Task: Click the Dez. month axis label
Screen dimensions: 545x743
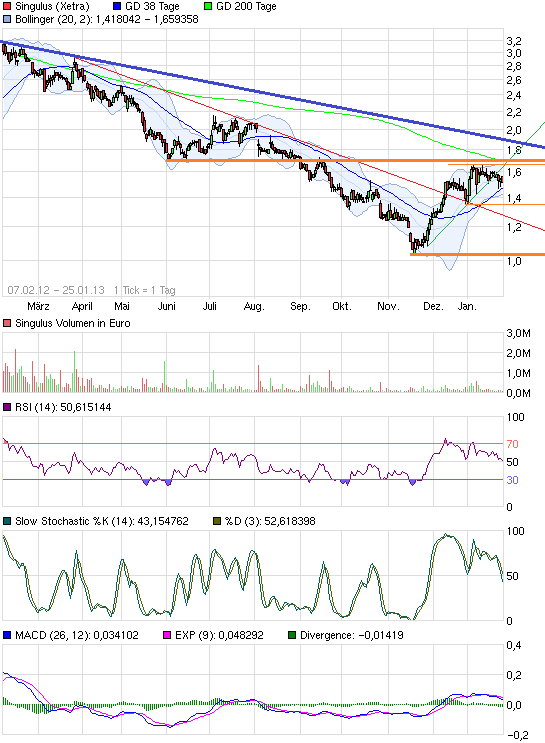Action: [433, 307]
